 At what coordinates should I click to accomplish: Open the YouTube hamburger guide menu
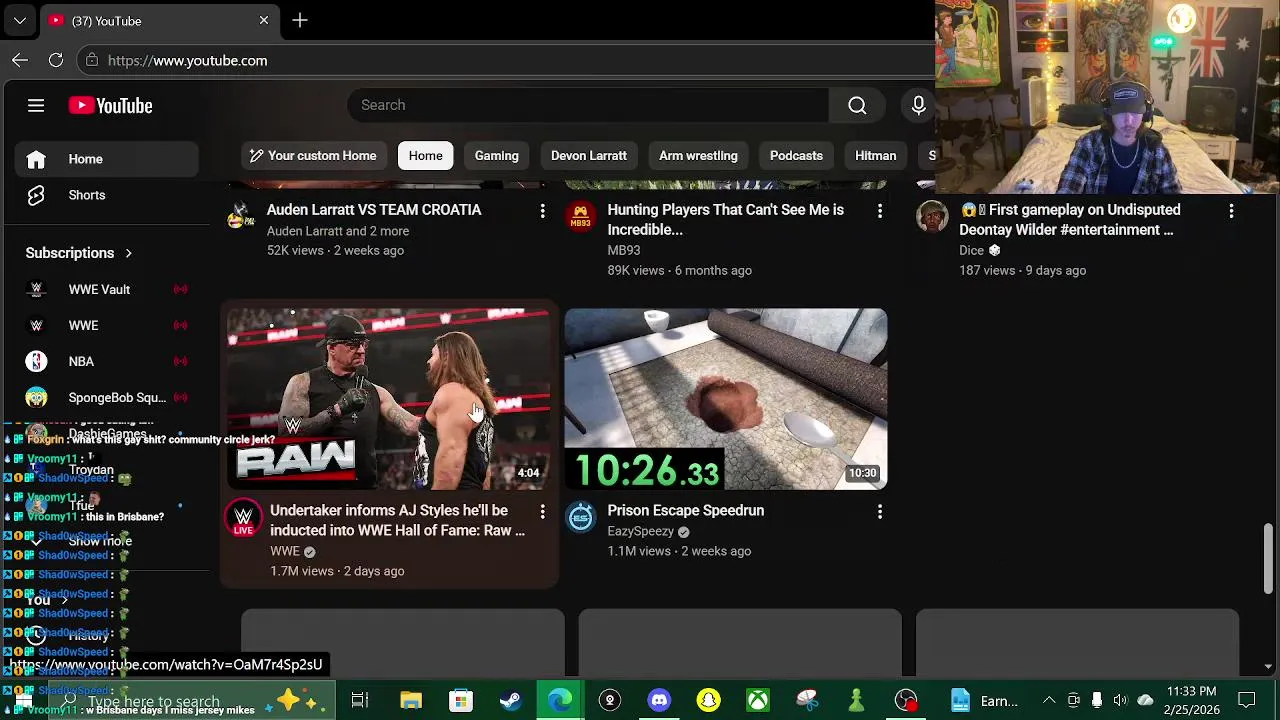(36, 105)
